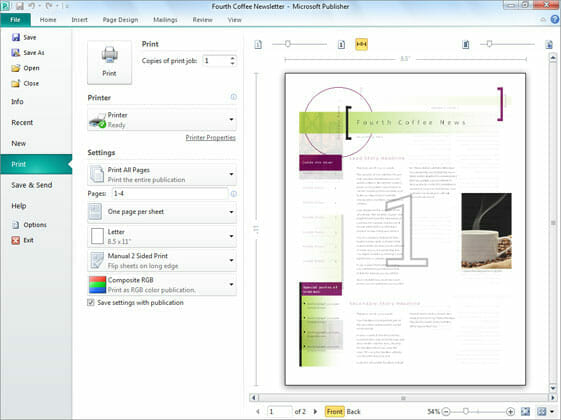Open the Save & Send backstage tab

click(32, 185)
